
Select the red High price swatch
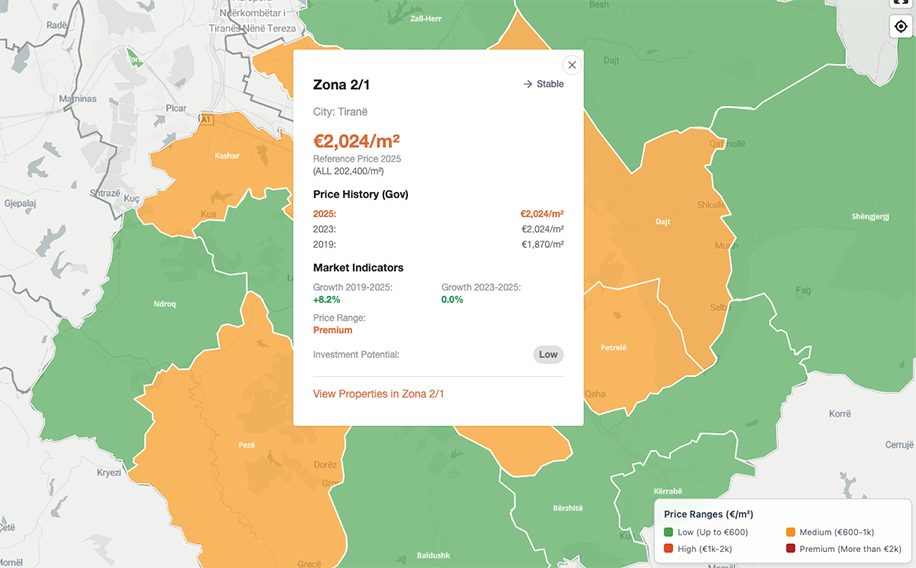669,549
